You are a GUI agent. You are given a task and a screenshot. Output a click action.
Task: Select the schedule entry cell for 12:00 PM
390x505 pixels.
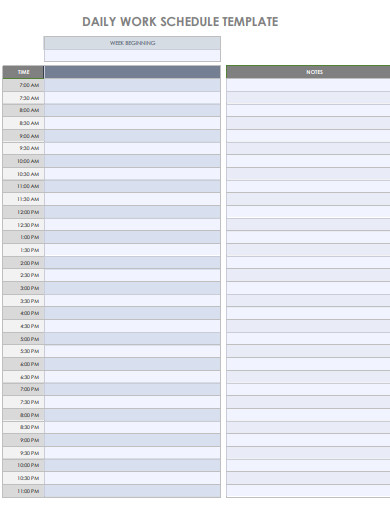tap(132, 212)
